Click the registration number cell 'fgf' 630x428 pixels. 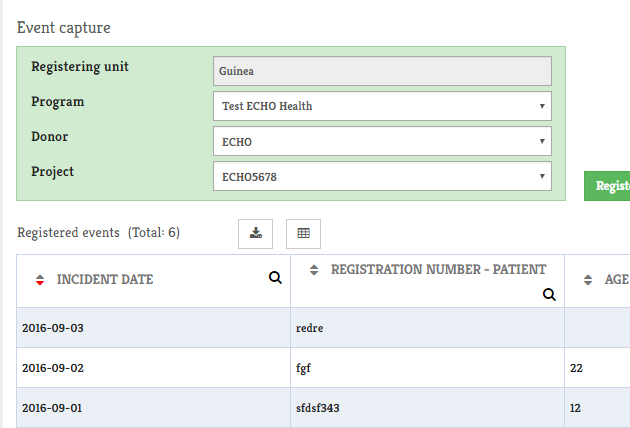304,368
